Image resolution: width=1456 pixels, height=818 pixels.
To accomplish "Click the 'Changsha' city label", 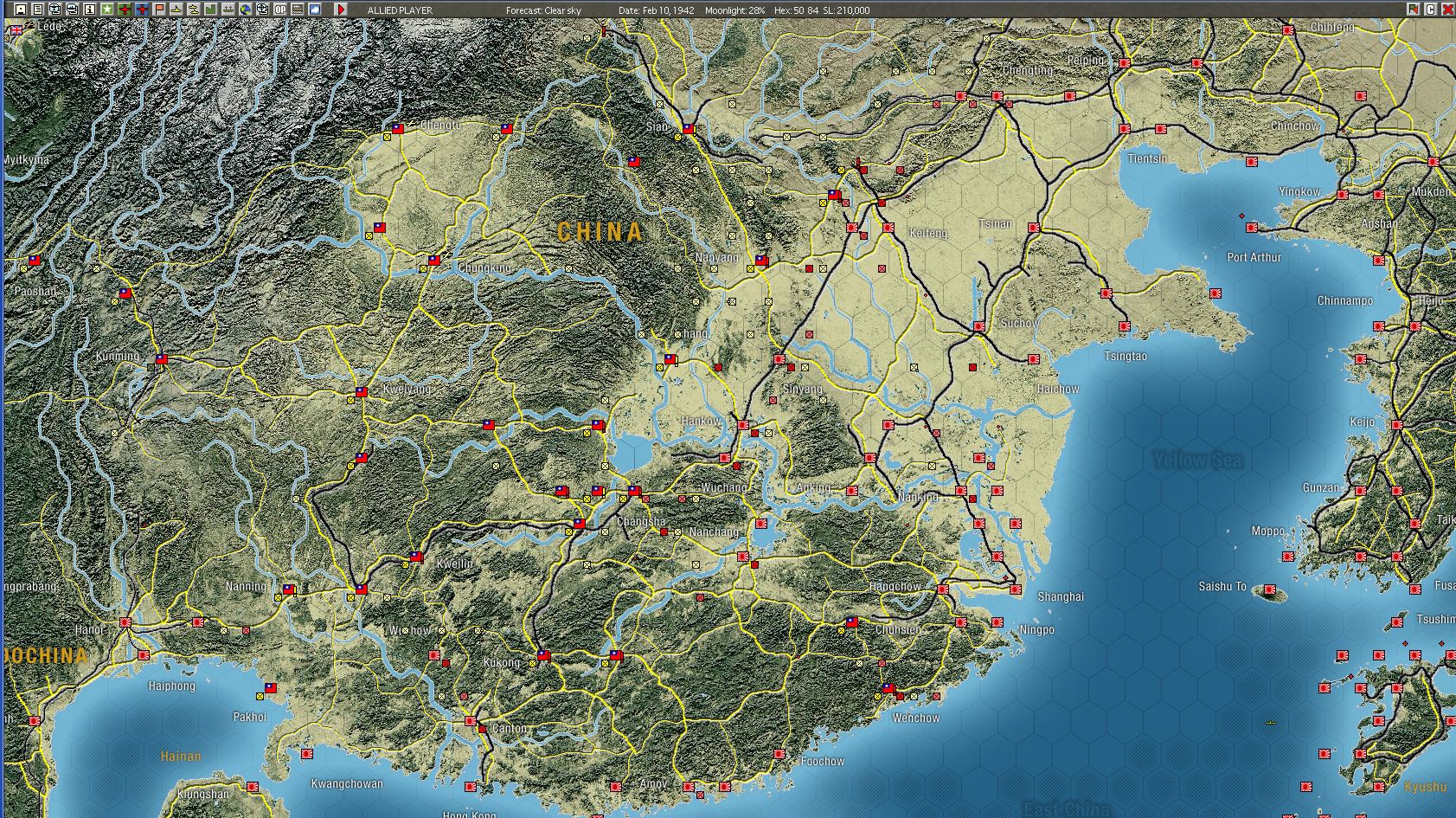I will [x=642, y=522].
